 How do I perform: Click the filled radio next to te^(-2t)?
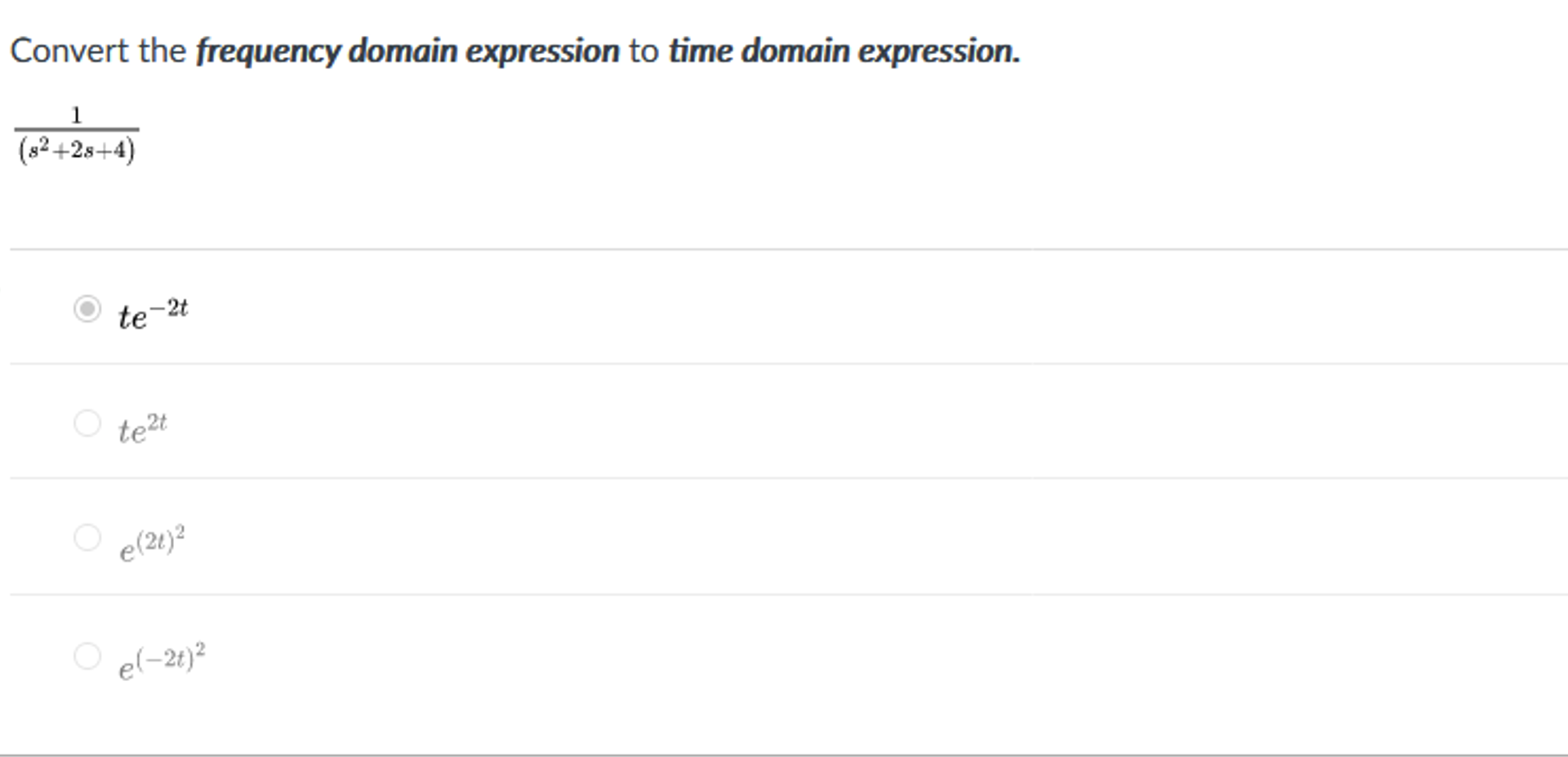click(x=87, y=309)
